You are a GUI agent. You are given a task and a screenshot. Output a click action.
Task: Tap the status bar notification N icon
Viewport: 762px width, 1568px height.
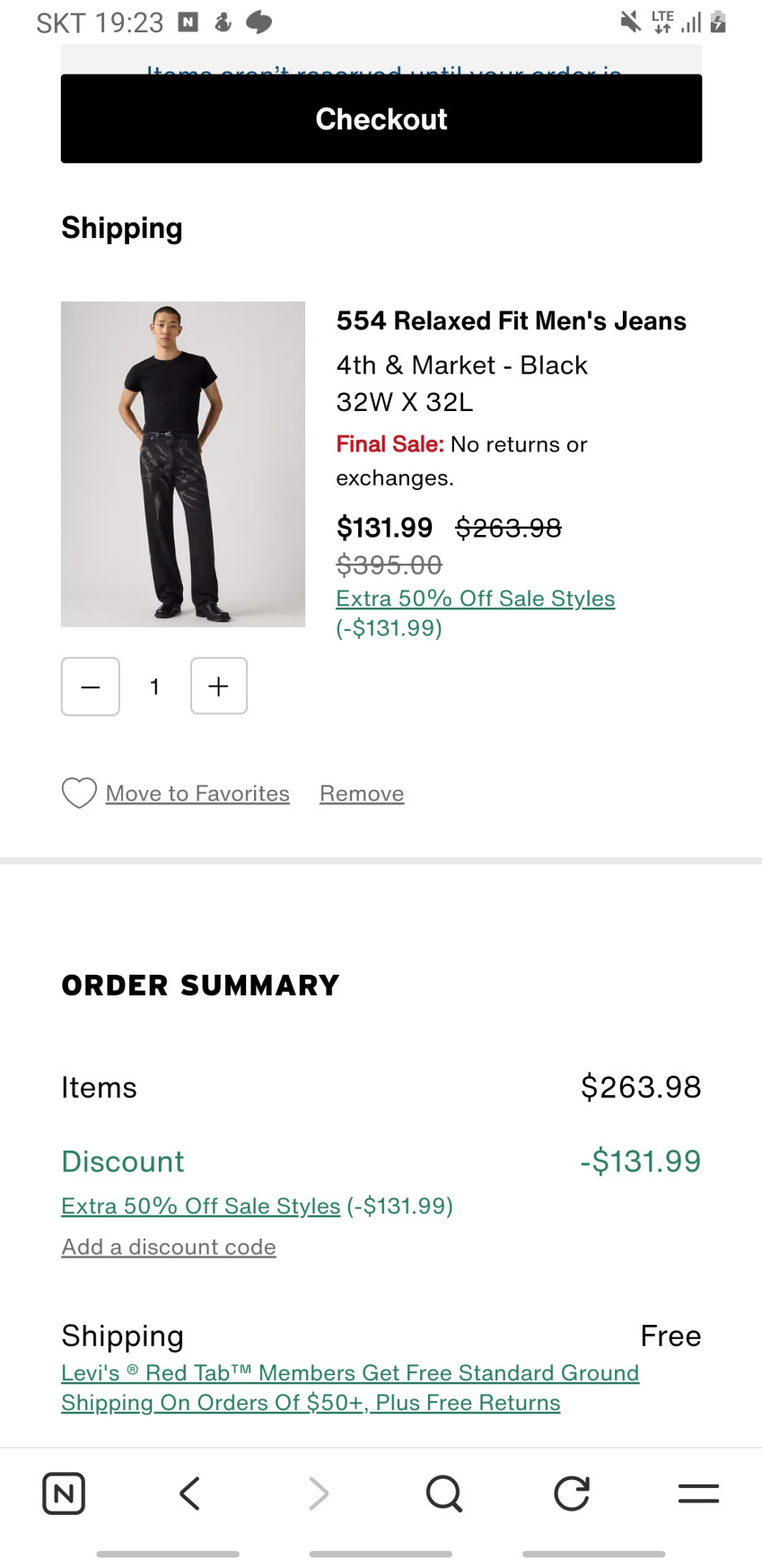188,22
